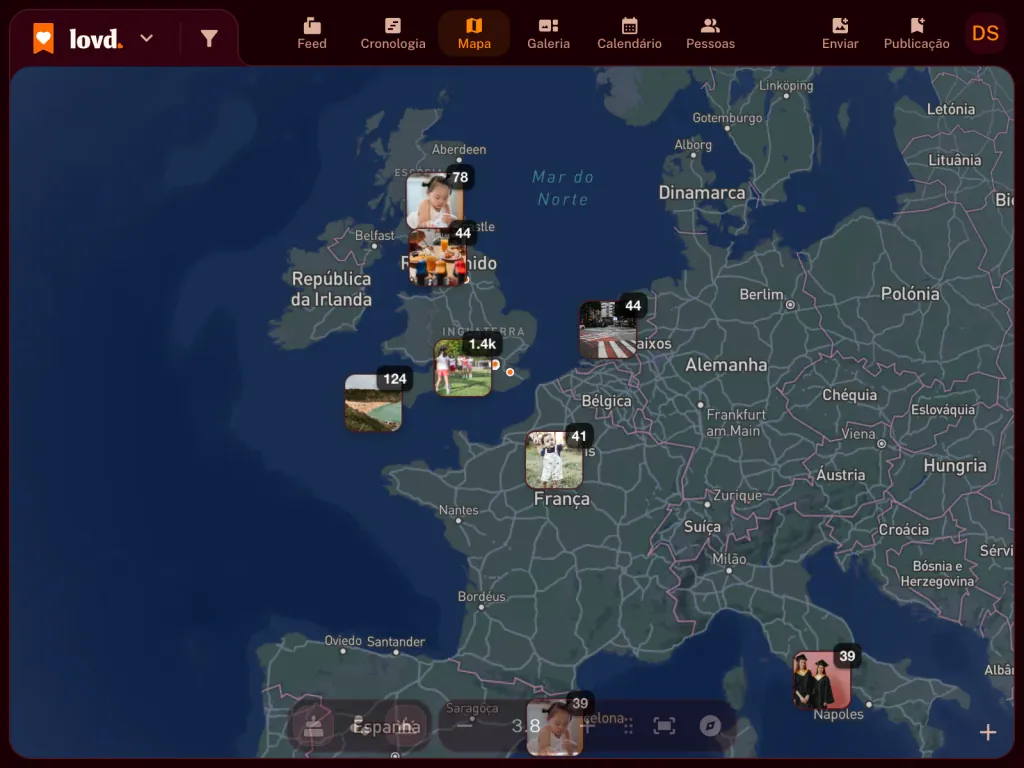Click the zoom level value 3.8
Screen dimensions: 1024x768
526,726
